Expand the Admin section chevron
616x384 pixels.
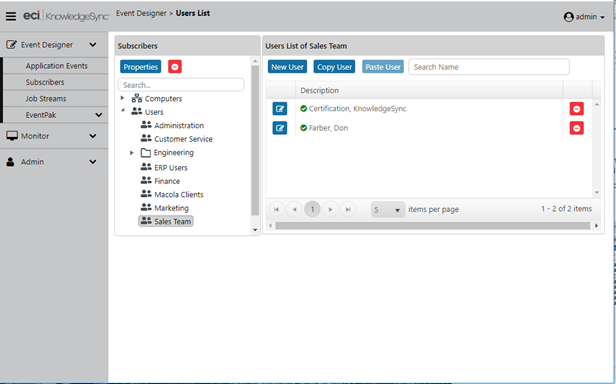[x=93, y=162]
